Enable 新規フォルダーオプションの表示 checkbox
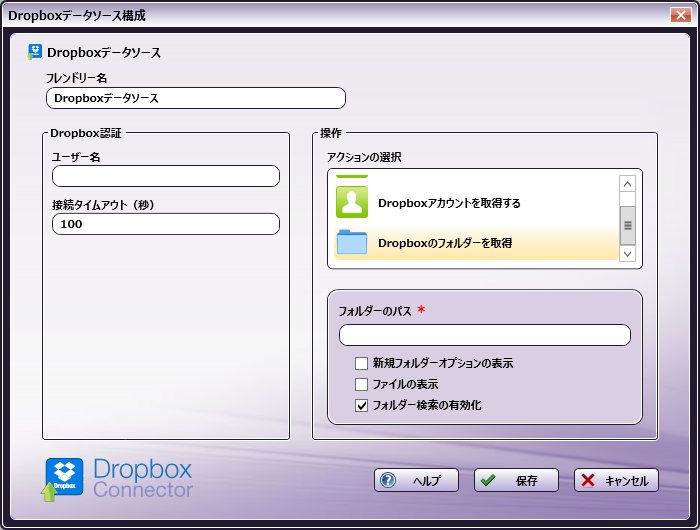This screenshot has height=530, width=700. (361, 363)
